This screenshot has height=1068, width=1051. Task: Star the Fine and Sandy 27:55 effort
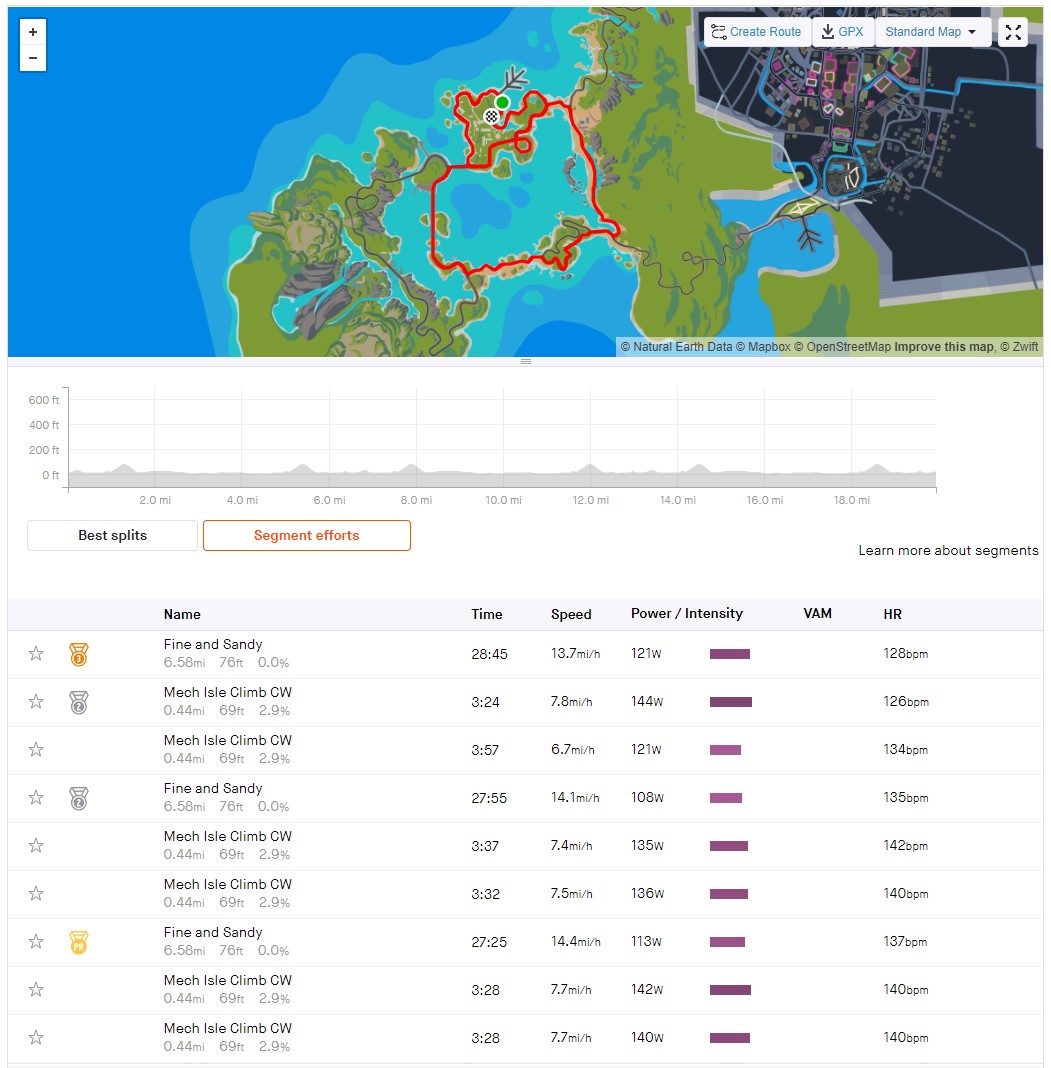point(36,798)
